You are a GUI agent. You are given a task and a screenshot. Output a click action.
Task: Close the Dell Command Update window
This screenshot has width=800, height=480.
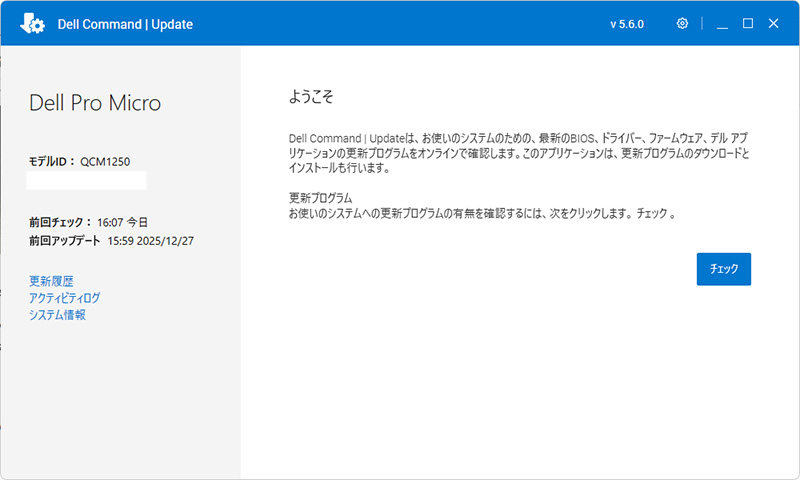click(773, 23)
